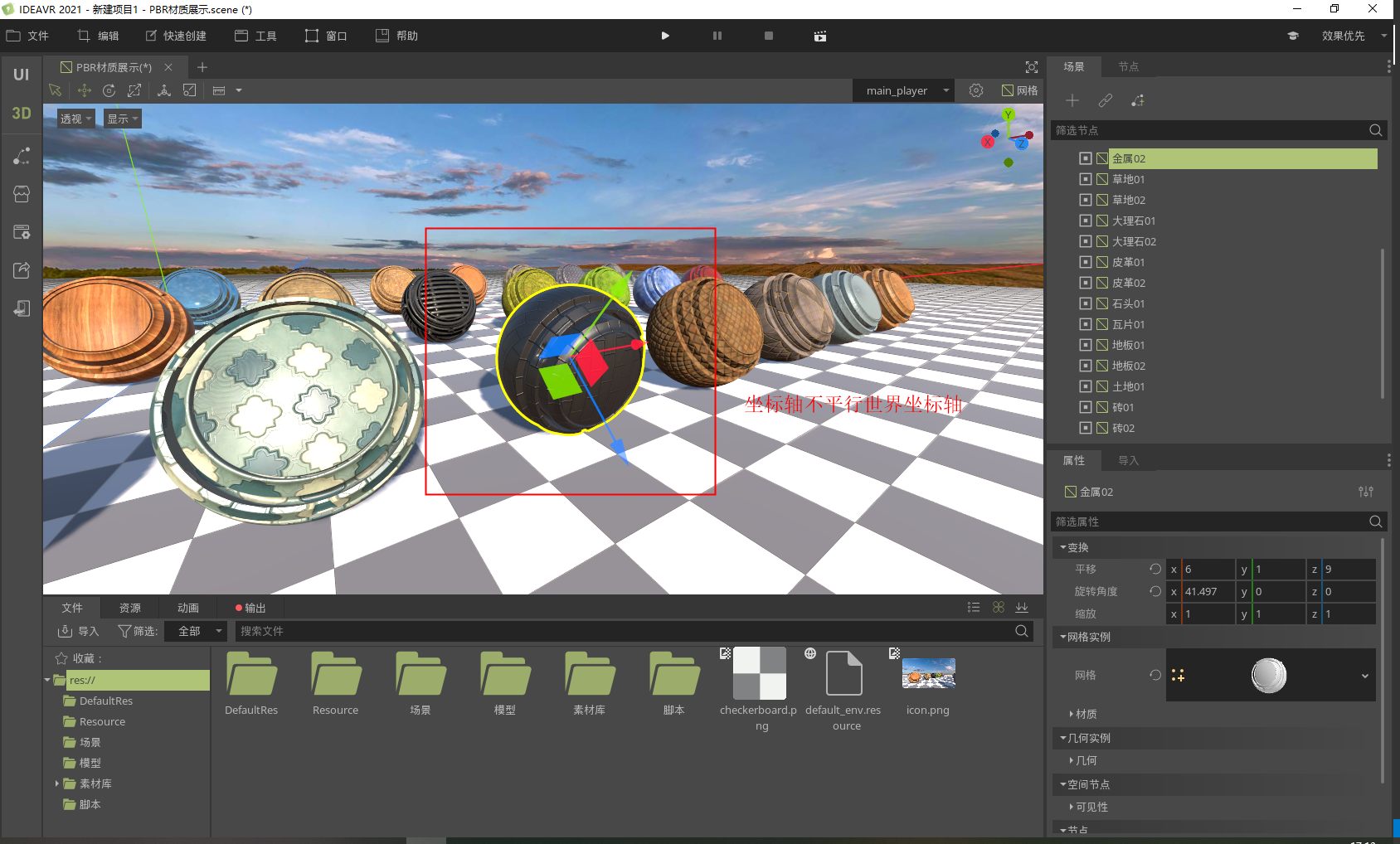Click the play button in top toolbar
This screenshot has height=844, width=1400.
pos(665,36)
